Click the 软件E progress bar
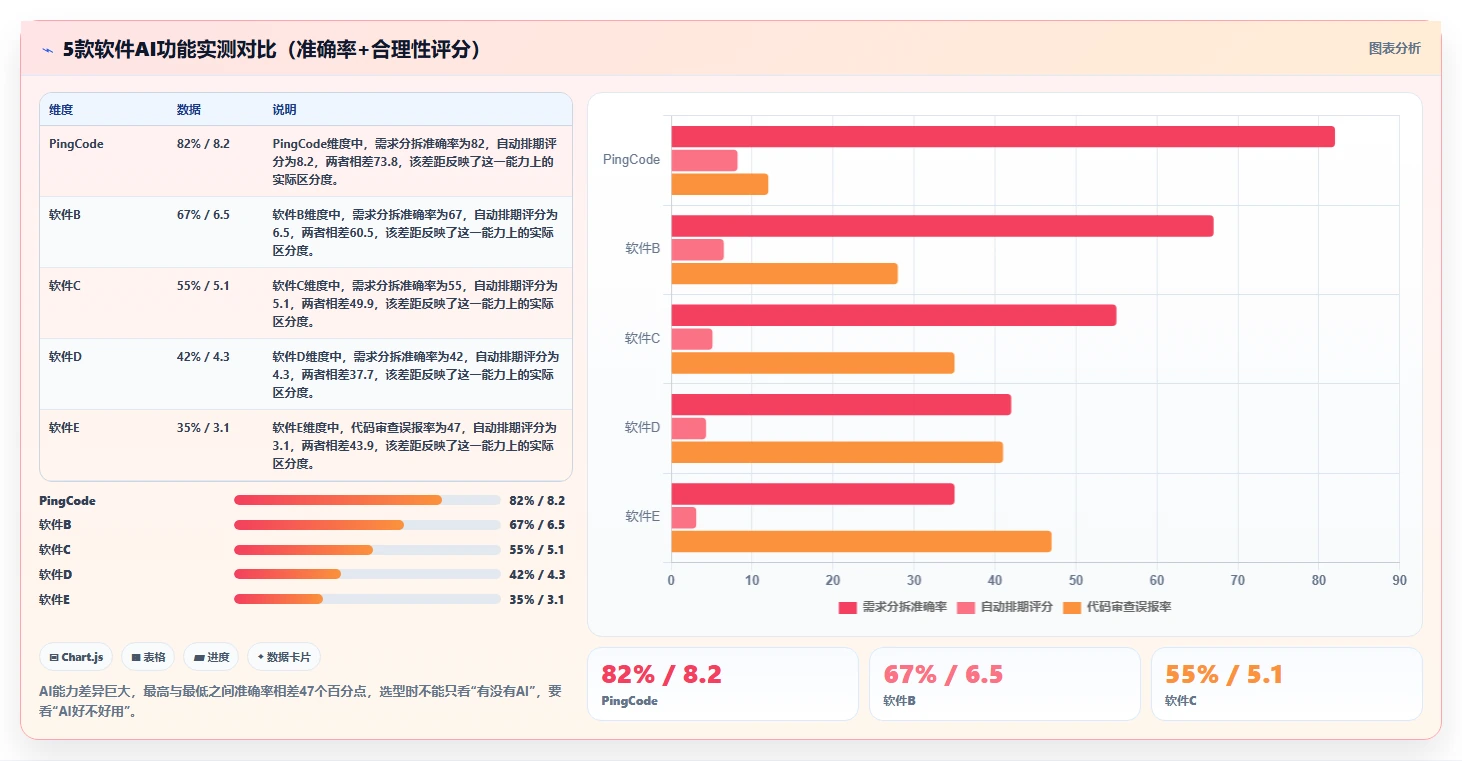 (367, 599)
